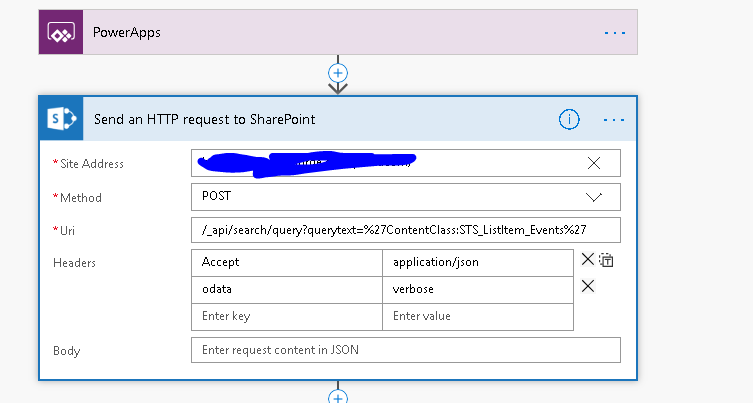This screenshot has width=753, height=403.
Task: Click the SharePoint action icon
Action: [x=61, y=119]
